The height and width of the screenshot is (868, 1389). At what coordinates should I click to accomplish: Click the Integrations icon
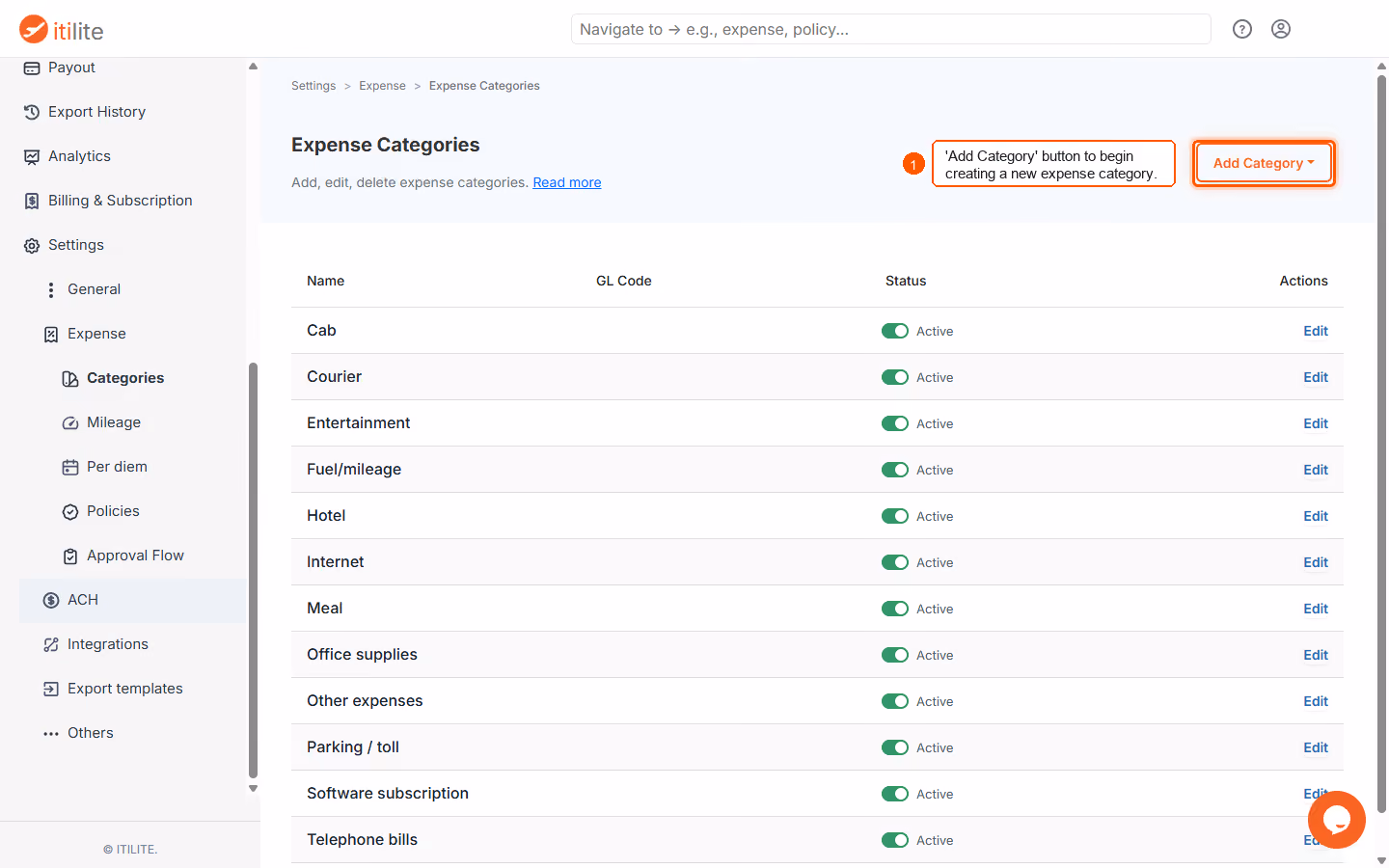point(51,644)
